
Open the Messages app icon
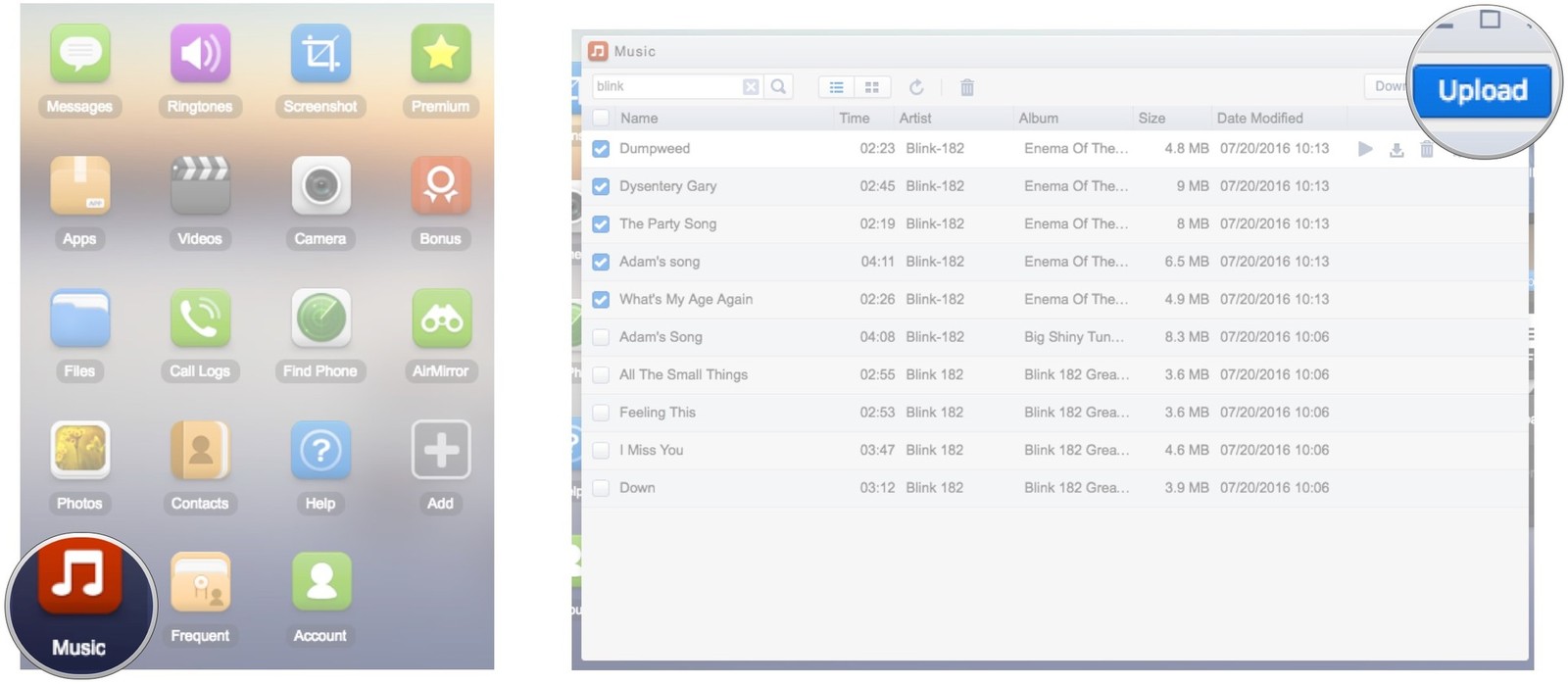coord(79,54)
